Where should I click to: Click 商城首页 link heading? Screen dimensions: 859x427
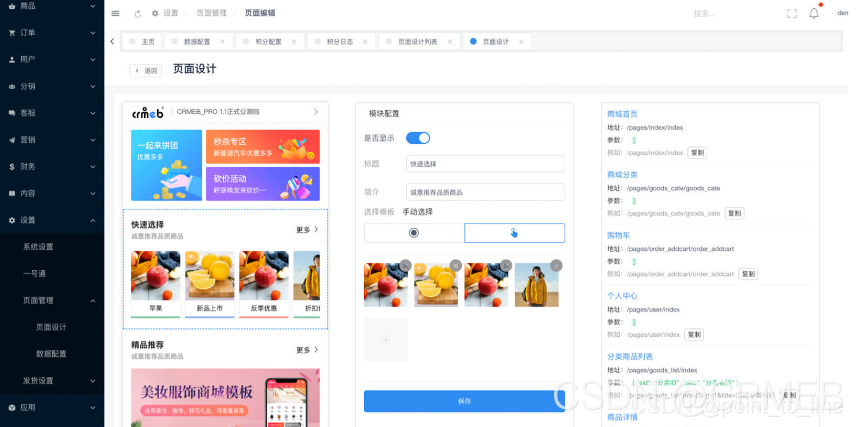pos(622,114)
